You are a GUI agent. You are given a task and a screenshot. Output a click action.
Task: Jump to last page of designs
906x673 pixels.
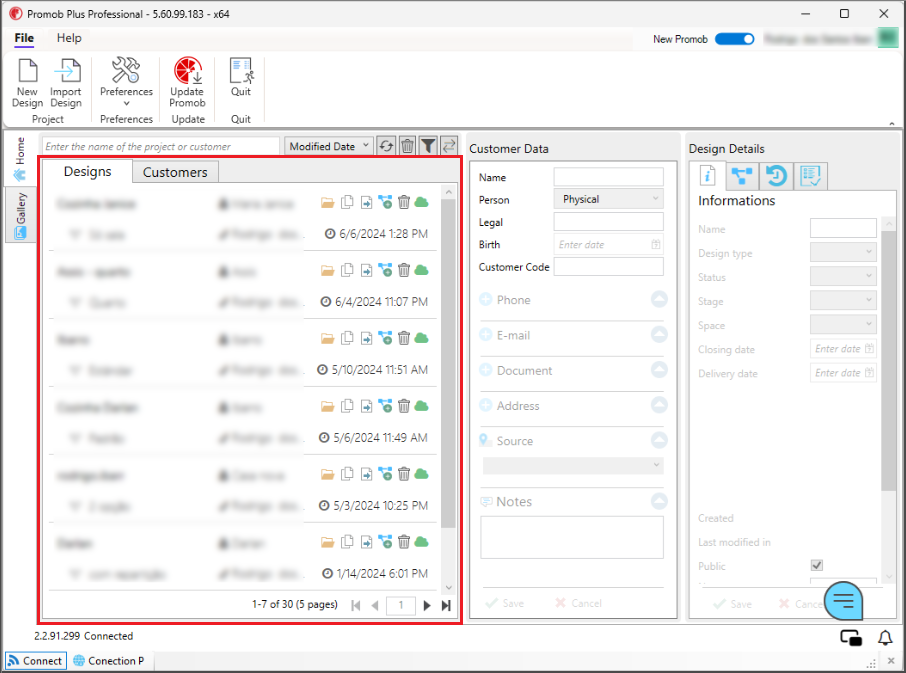coord(446,605)
